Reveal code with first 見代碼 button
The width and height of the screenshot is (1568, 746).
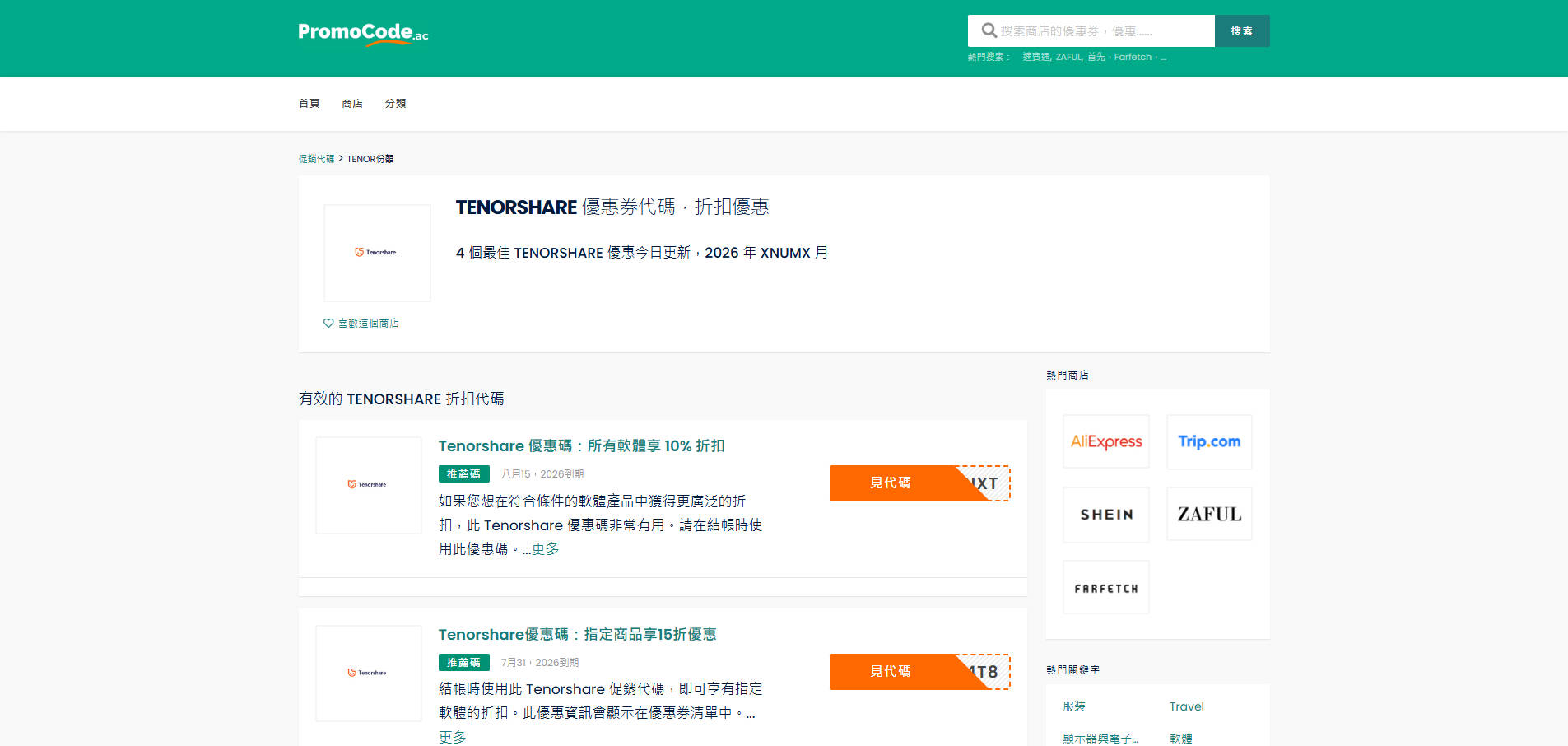coord(891,483)
